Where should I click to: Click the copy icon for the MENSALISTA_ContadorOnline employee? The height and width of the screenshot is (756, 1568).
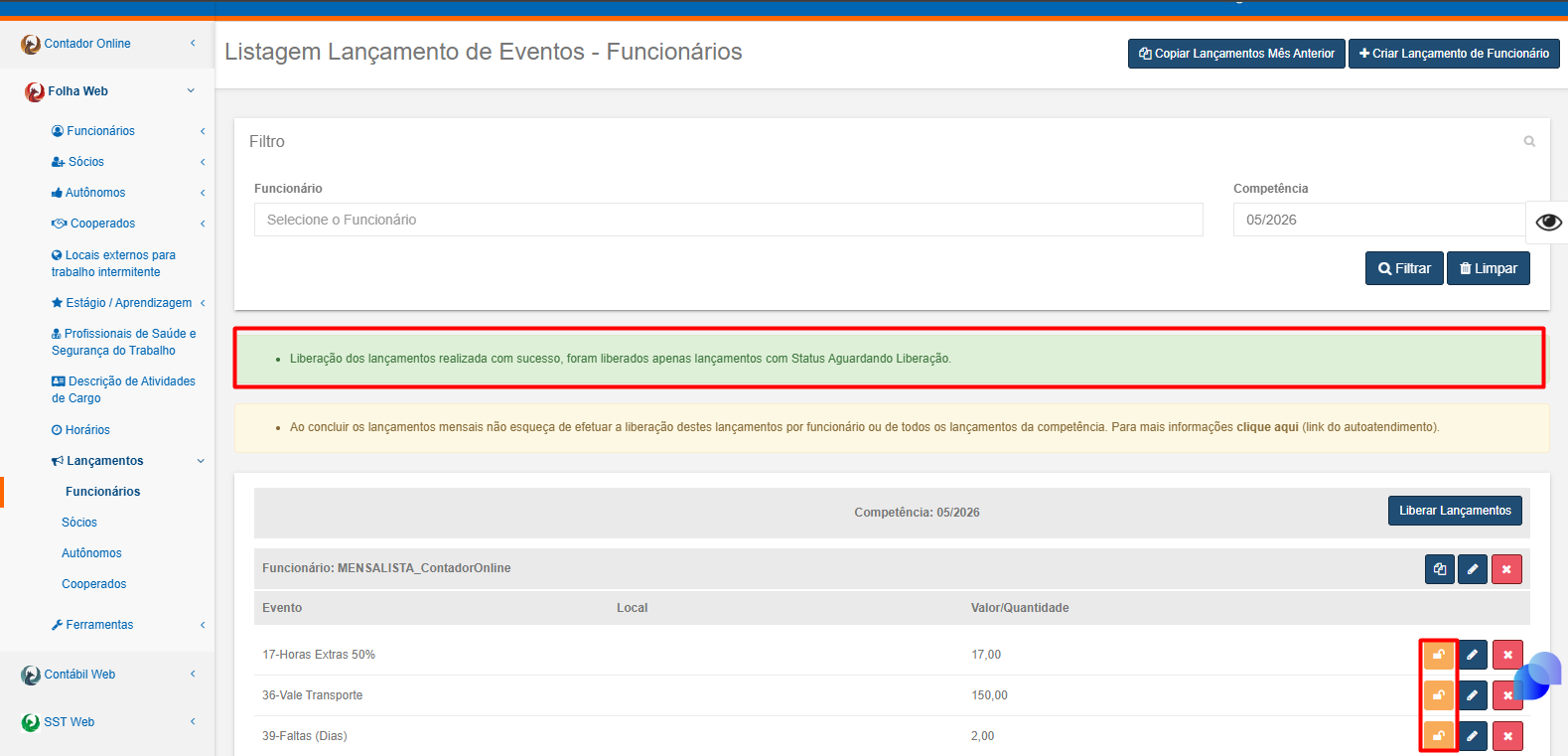click(1440, 569)
